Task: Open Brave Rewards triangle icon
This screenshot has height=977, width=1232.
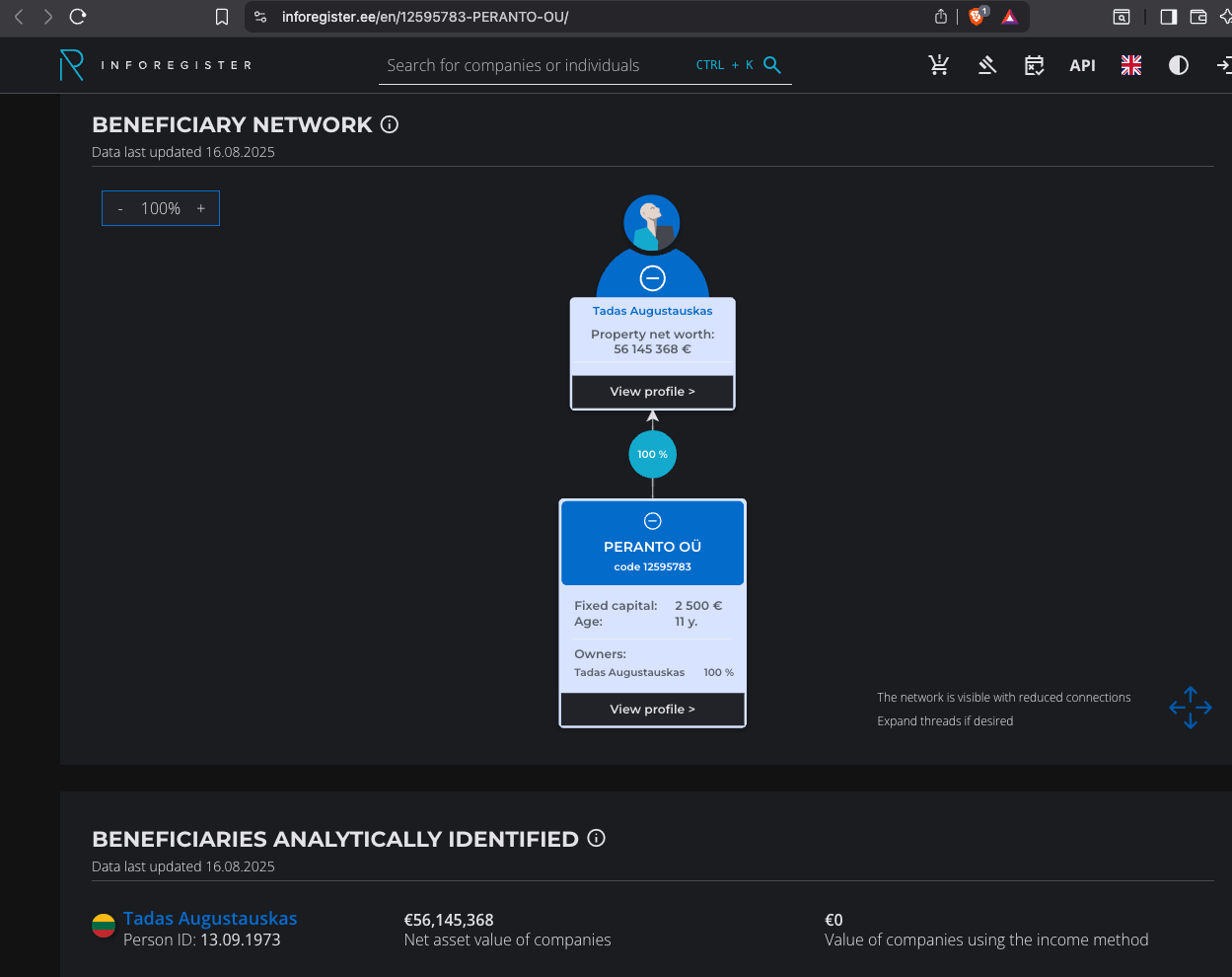Action: point(1010,17)
